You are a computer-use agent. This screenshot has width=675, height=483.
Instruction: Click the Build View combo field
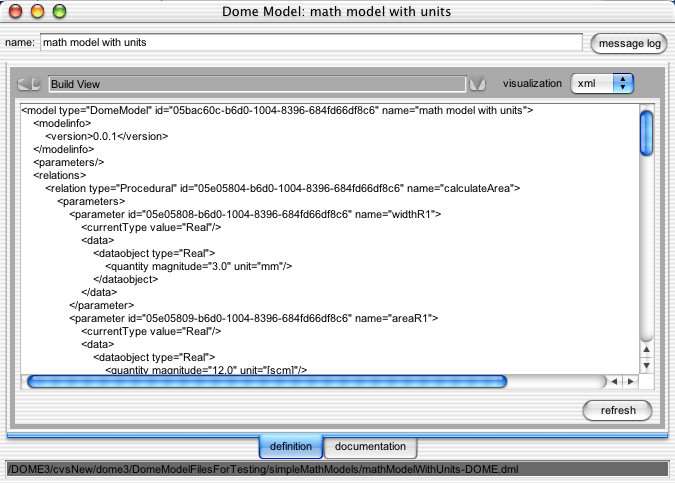[257, 84]
